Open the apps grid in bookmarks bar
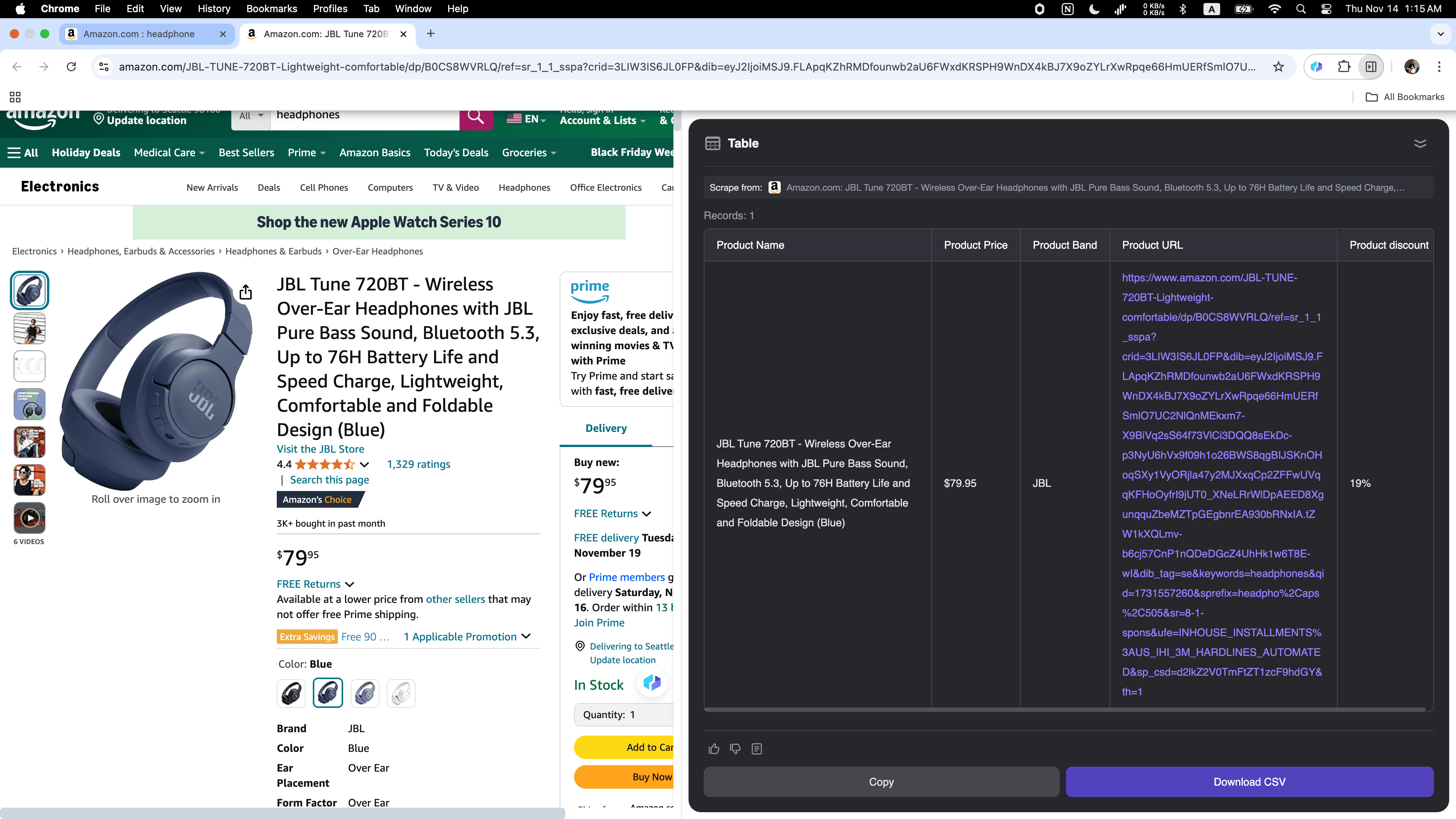 [x=15, y=97]
